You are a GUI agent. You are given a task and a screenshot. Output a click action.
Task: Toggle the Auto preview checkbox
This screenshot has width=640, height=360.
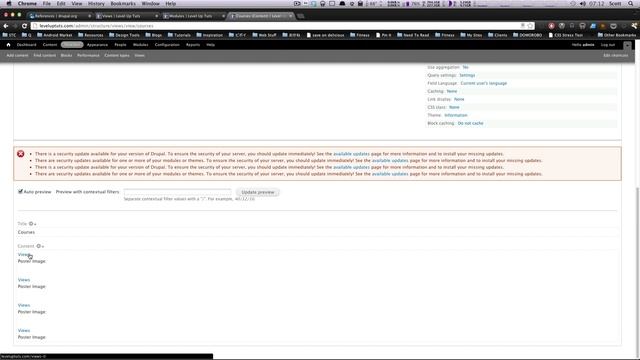20,191
